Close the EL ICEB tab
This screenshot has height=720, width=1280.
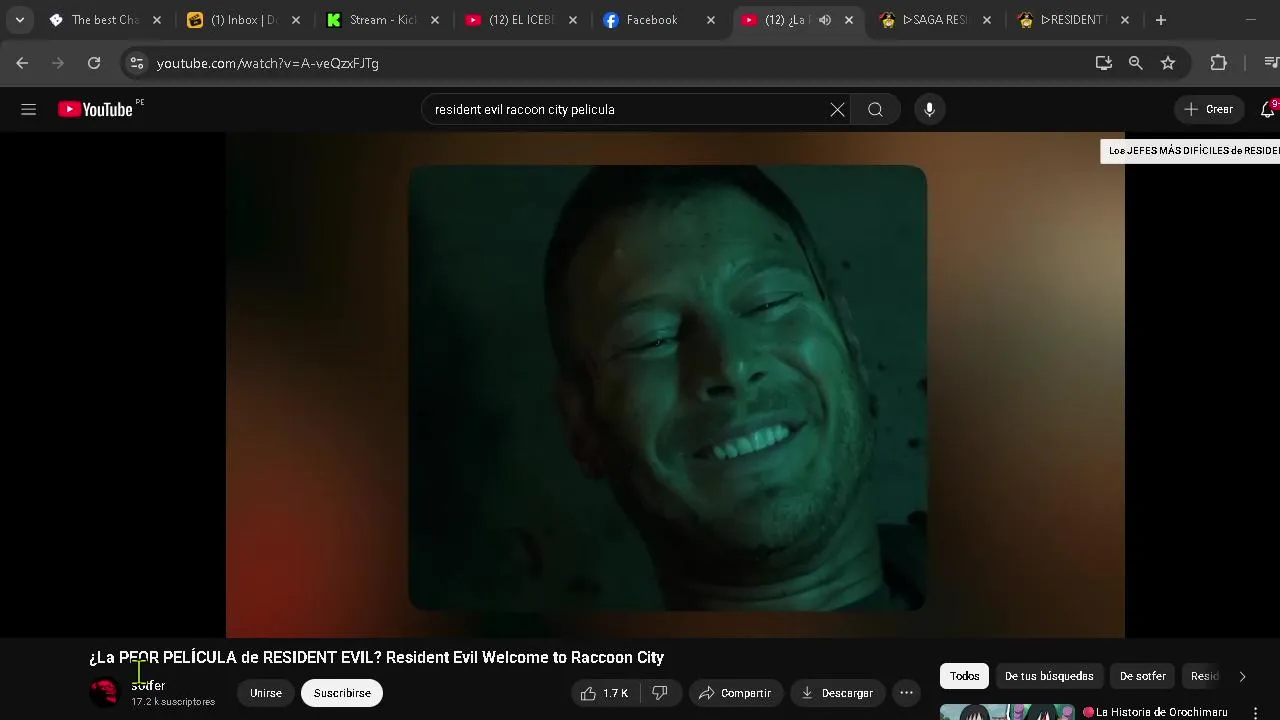pos(572,20)
